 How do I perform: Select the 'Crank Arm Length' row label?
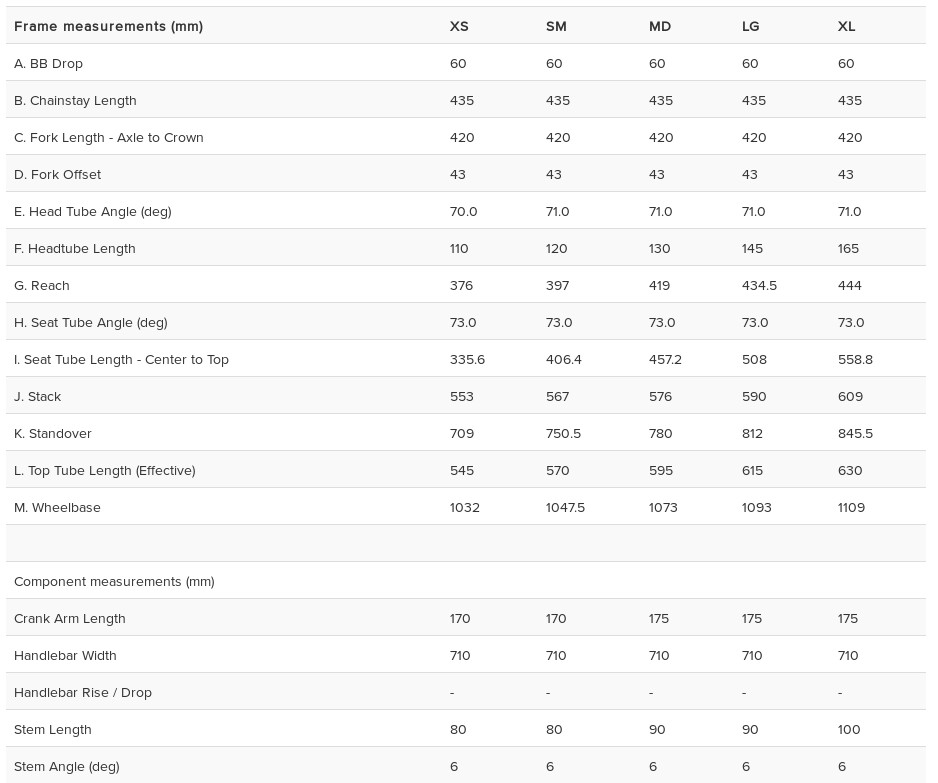pyautogui.click(x=70, y=618)
